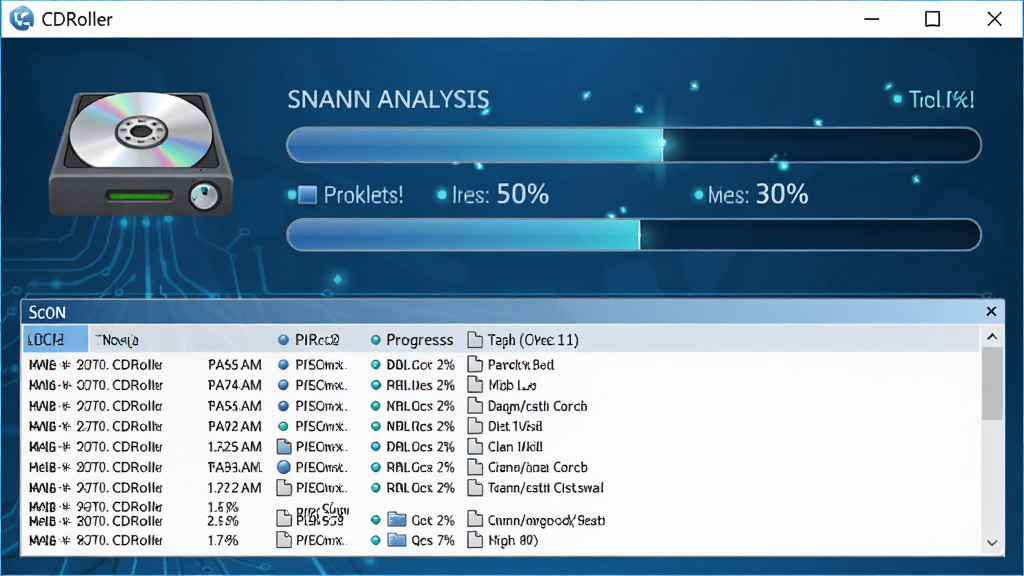The image size is (1024, 576).
Task: Click the blue folder icon in Cnmn/ovgood/Seati row
Action: [396, 520]
